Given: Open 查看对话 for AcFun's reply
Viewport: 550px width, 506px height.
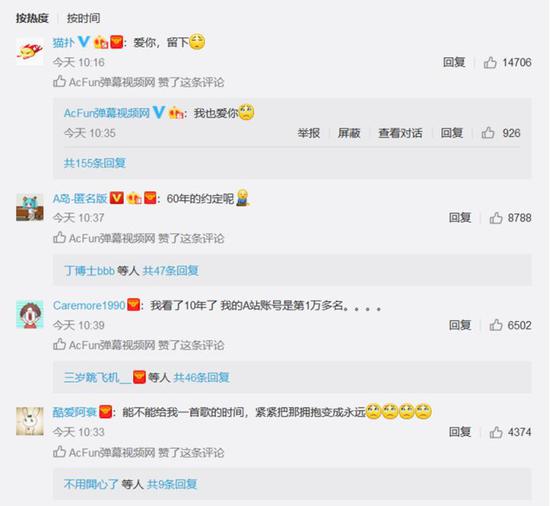Looking at the screenshot, I should click(400, 133).
